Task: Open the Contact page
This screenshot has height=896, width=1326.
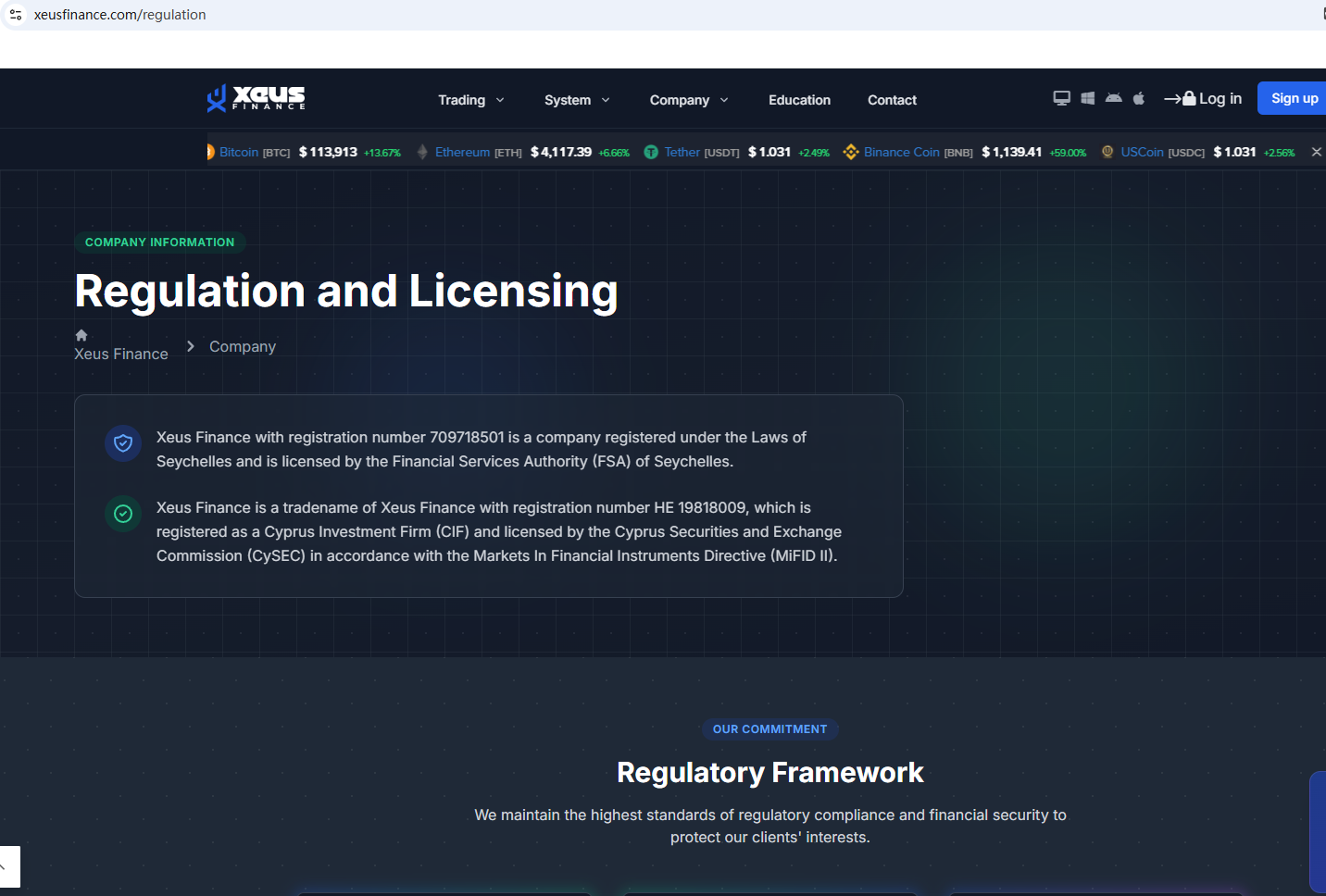Action: (x=892, y=100)
